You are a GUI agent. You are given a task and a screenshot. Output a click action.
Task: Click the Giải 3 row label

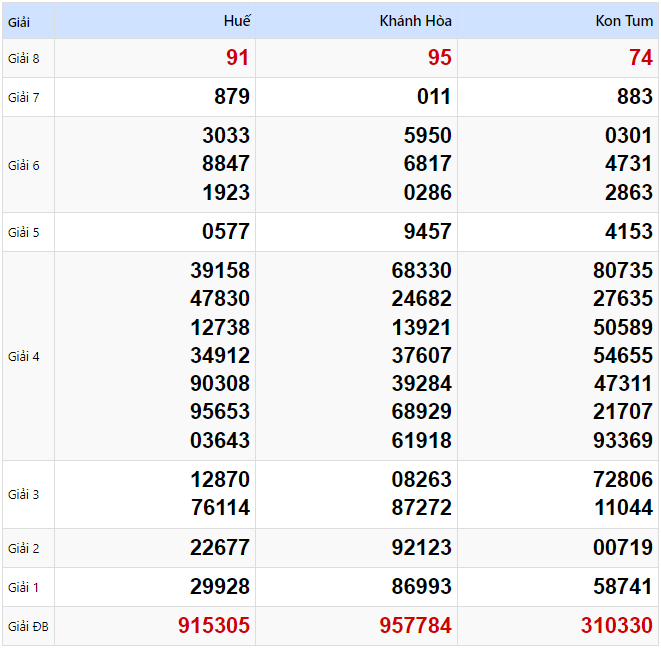(x=24, y=494)
